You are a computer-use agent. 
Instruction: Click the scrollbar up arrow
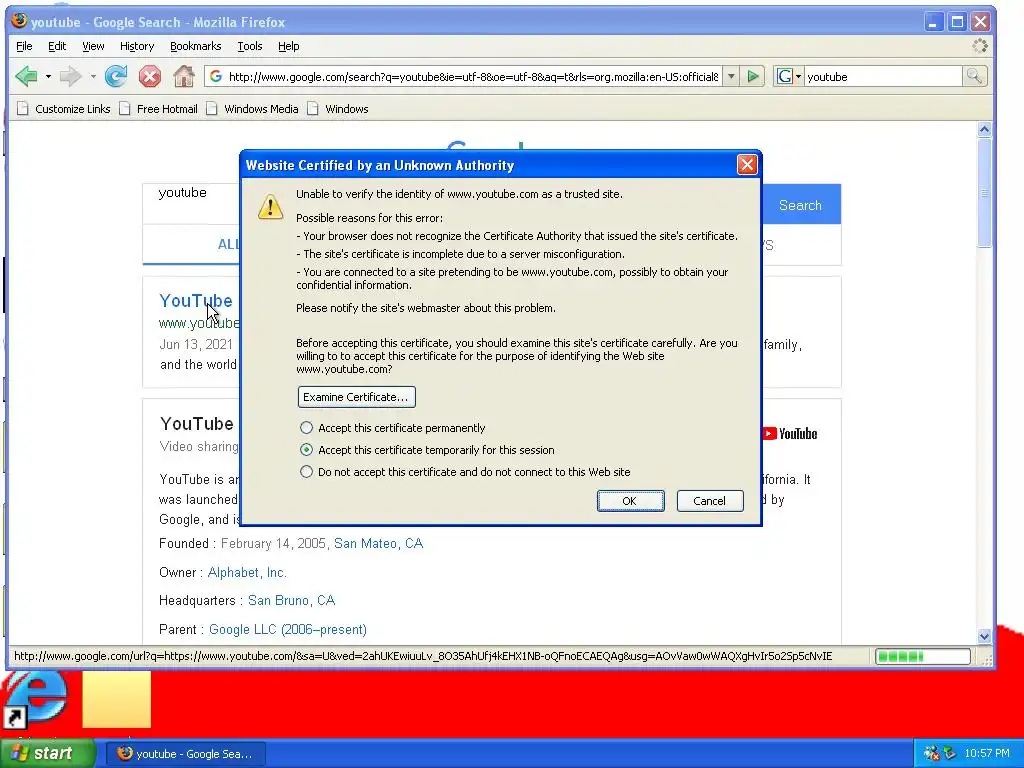985,129
